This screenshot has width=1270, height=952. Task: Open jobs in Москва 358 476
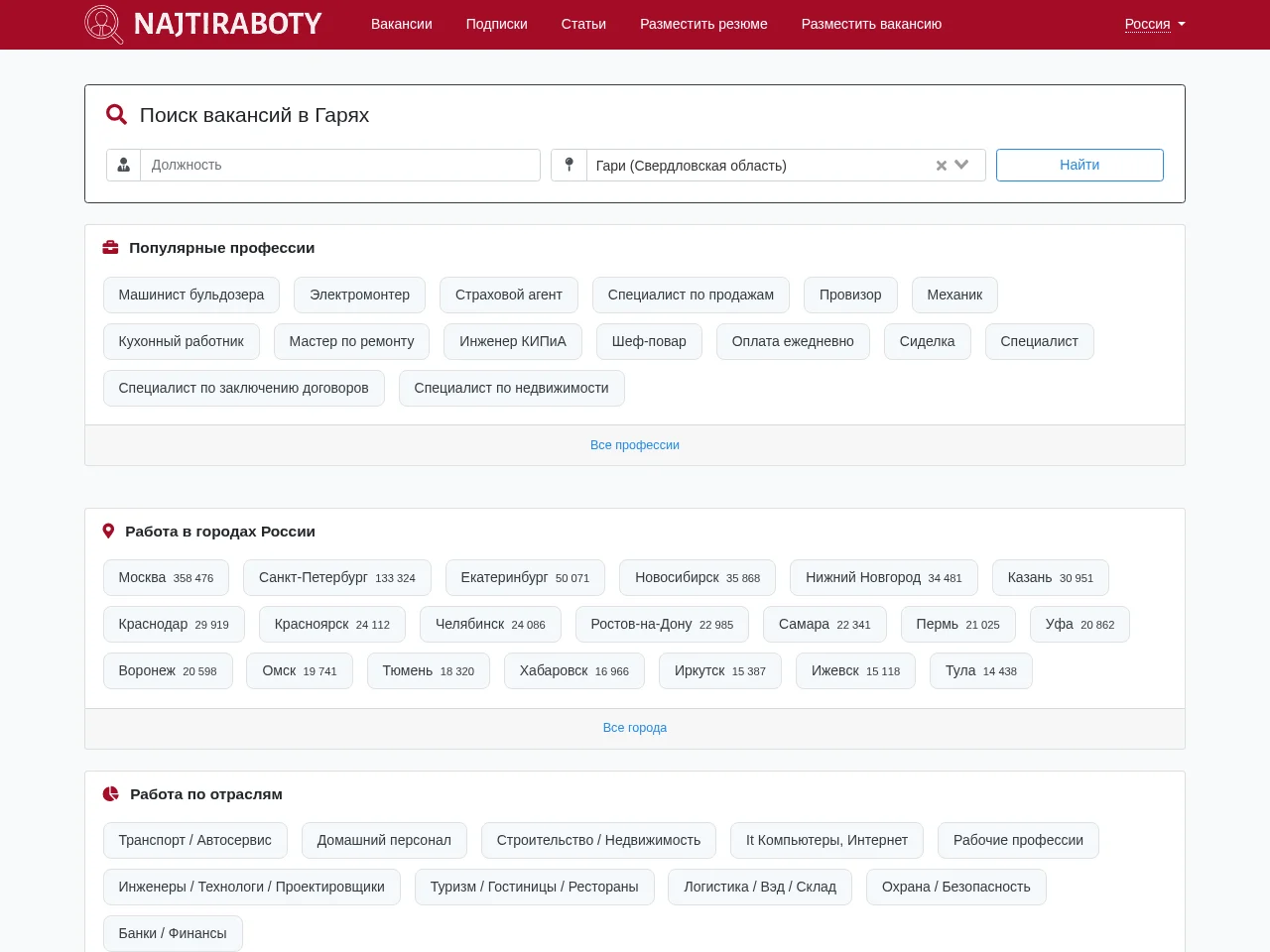pyautogui.click(x=166, y=577)
